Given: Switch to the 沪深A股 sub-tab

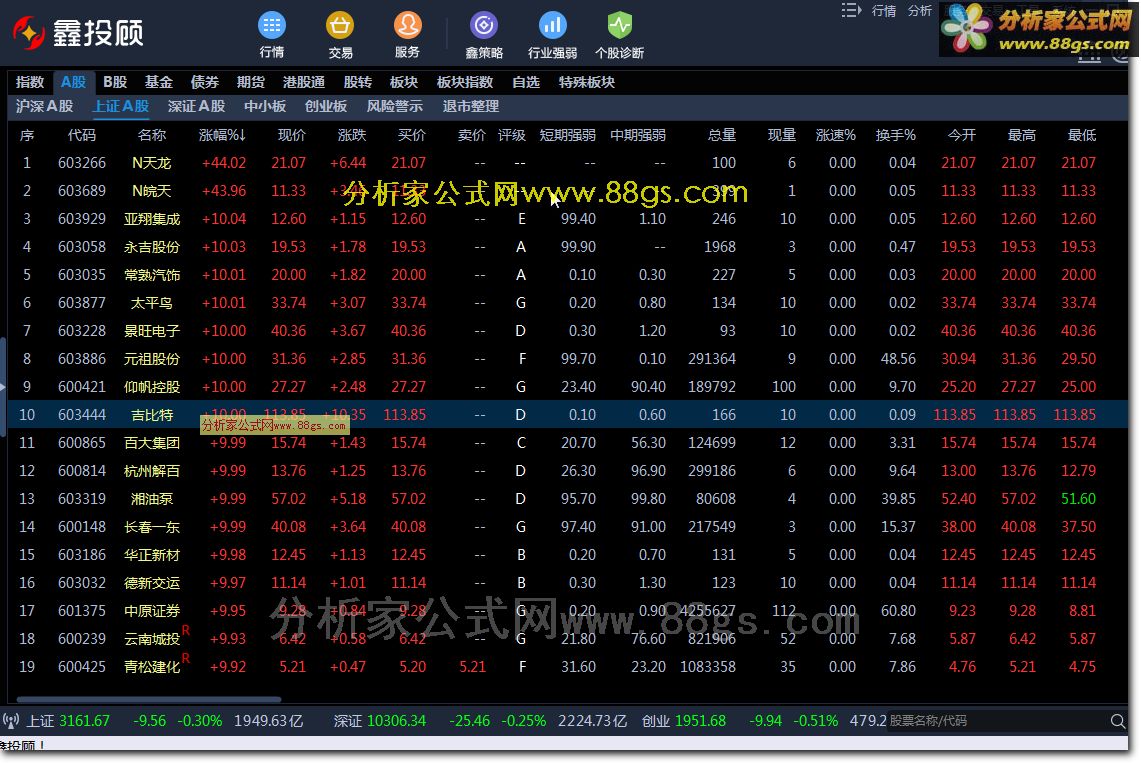Looking at the screenshot, I should [x=44, y=106].
